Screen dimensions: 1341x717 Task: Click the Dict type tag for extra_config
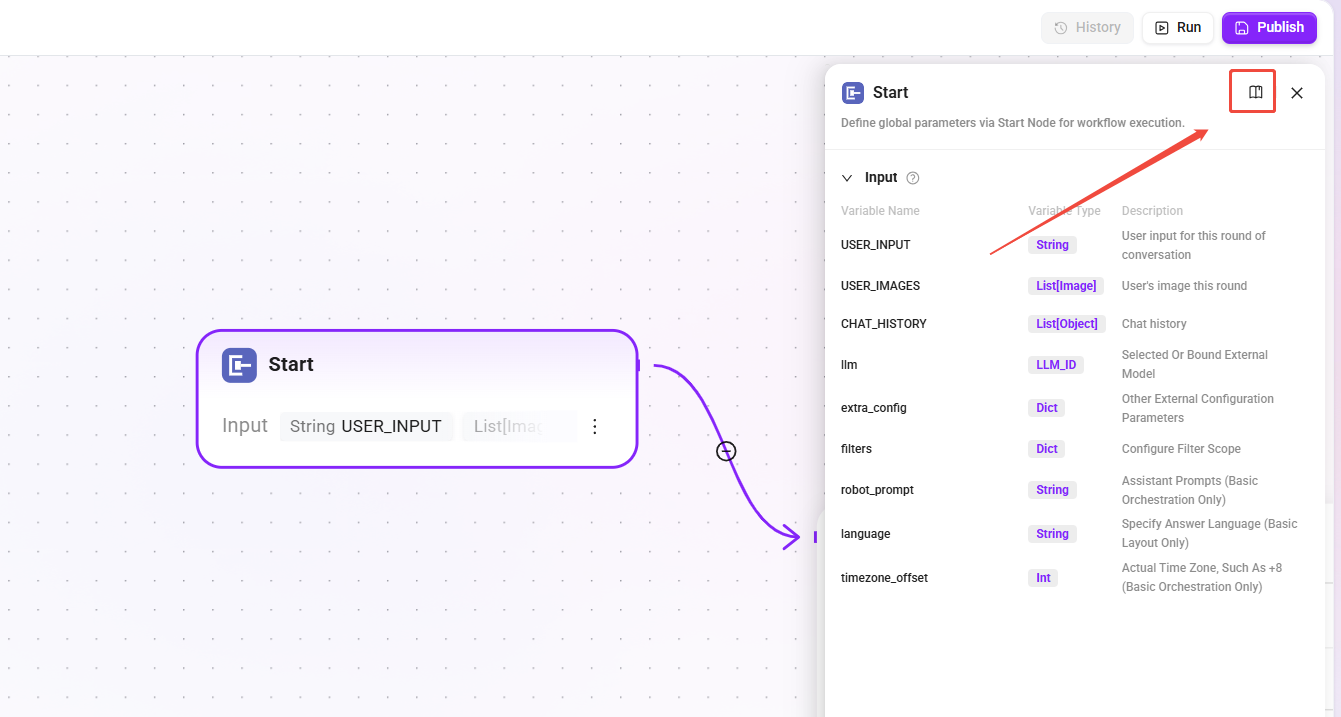click(1047, 408)
